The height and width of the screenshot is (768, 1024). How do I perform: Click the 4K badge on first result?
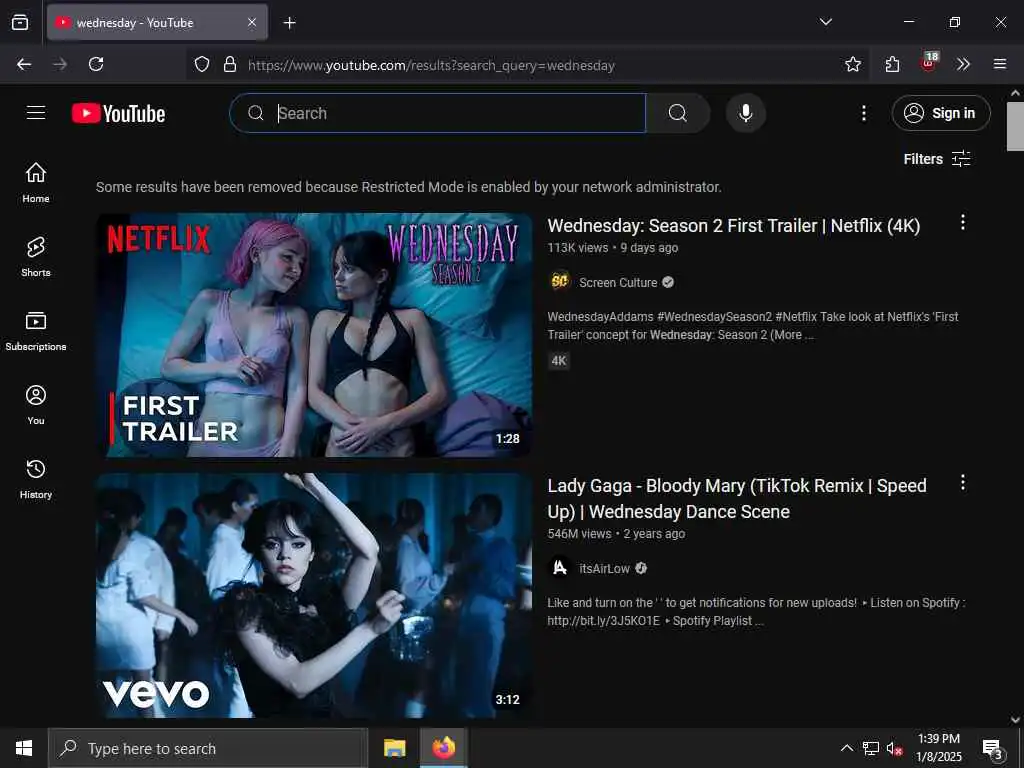(x=559, y=360)
